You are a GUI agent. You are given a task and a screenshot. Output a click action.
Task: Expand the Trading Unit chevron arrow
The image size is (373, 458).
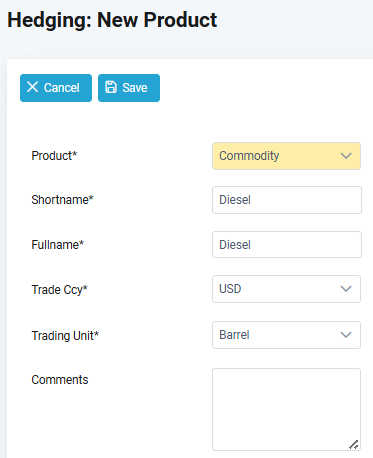tap(346, 335)
